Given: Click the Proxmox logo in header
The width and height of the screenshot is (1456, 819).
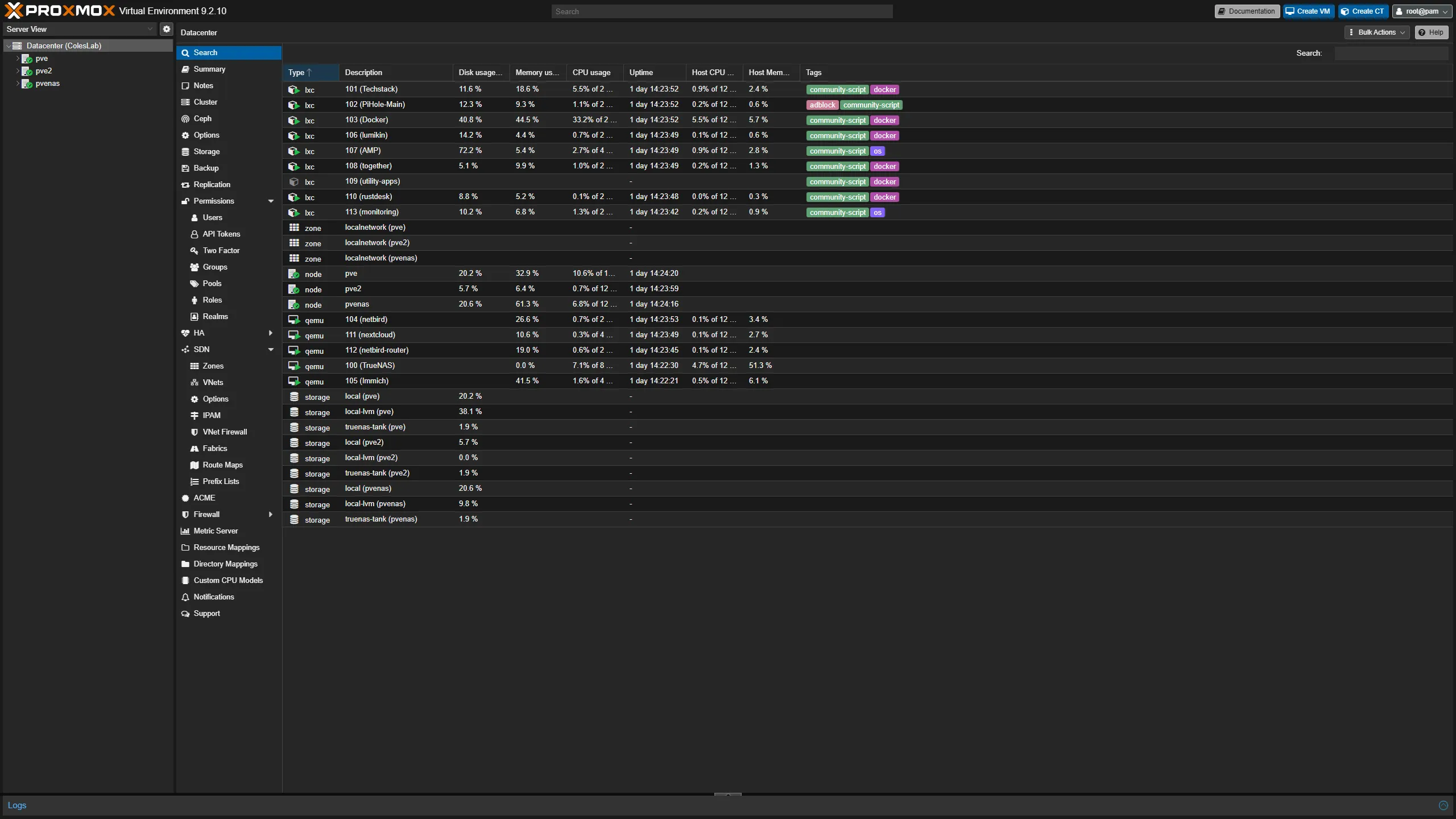Looking at the screenshot, I should pyautogui.click(x=60, y=11).
